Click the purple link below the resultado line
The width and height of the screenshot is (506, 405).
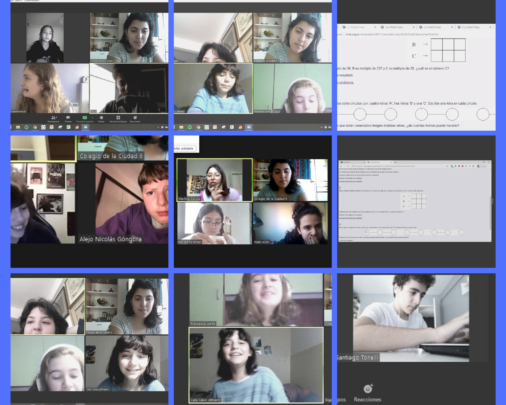pyautogui.click(x=346, y=82)
